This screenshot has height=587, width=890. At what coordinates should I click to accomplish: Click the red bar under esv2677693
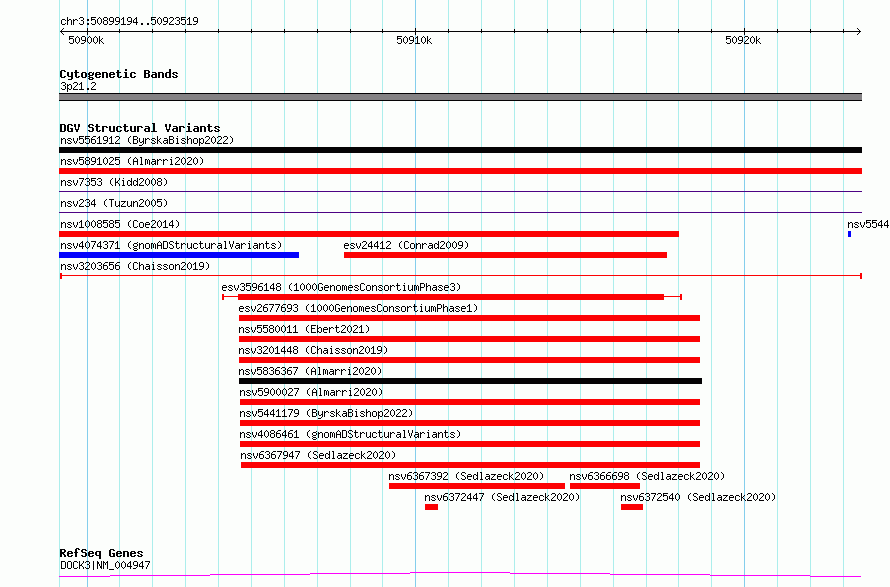(469, 318)
